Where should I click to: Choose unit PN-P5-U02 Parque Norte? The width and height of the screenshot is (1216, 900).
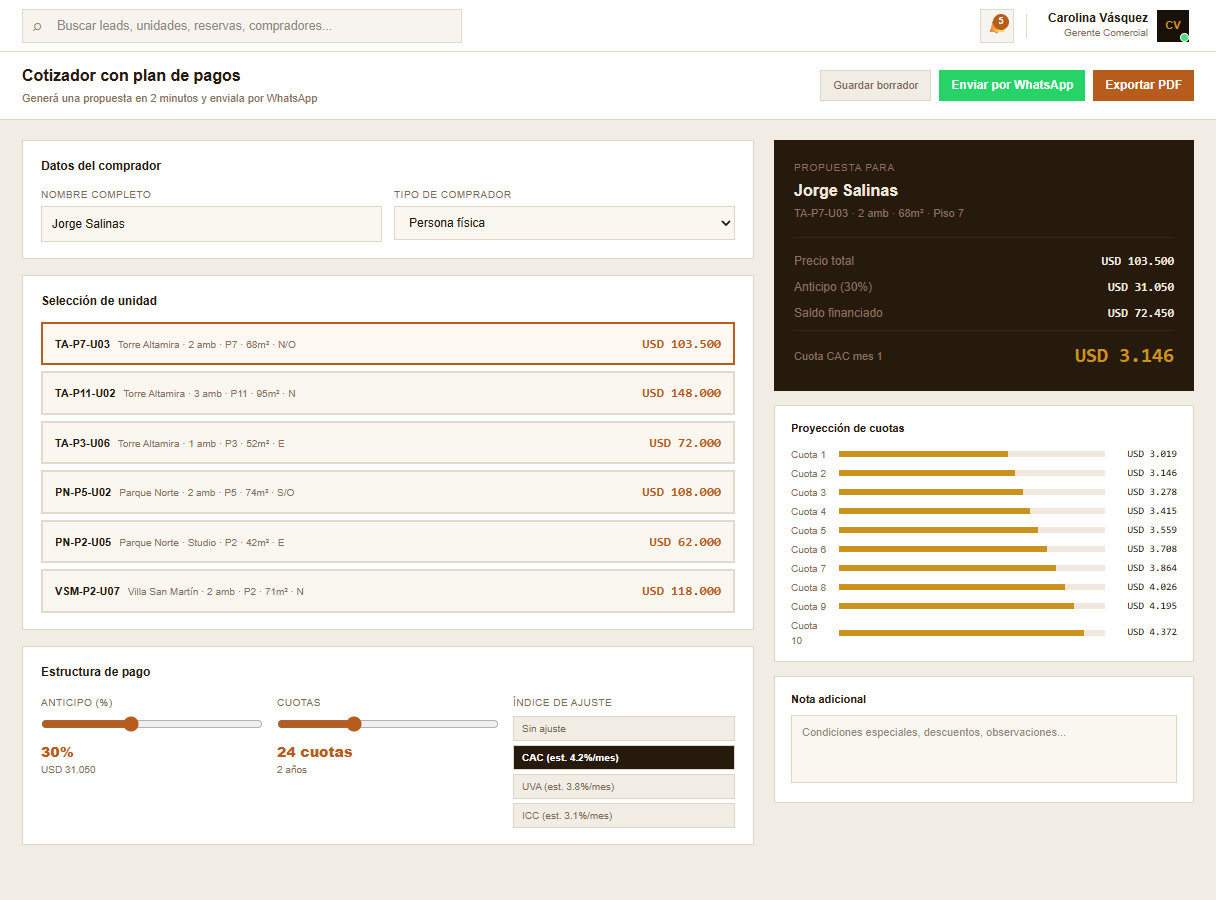pos(387,492)
